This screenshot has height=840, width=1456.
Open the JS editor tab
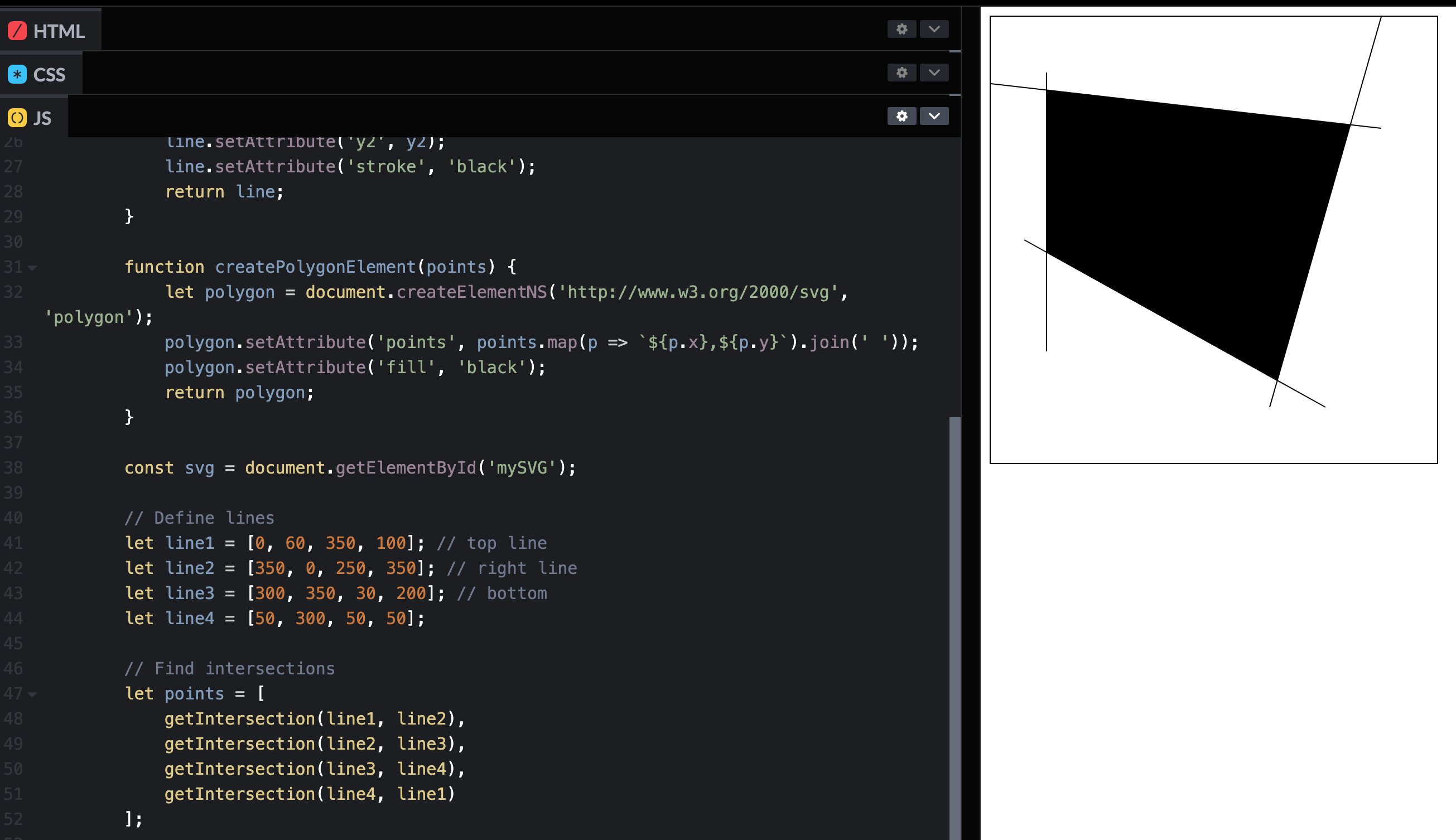coord(33,118)
